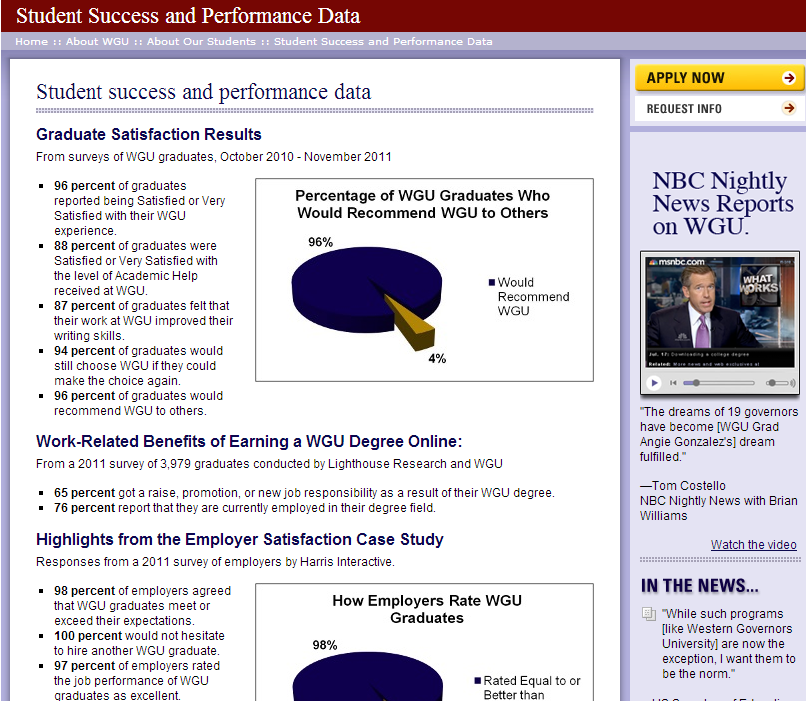Image resolution: width=806 pixels, height=701 pixels.
Task: Click the recommend WGU pie chart
Action: click(x=367, y=298)
